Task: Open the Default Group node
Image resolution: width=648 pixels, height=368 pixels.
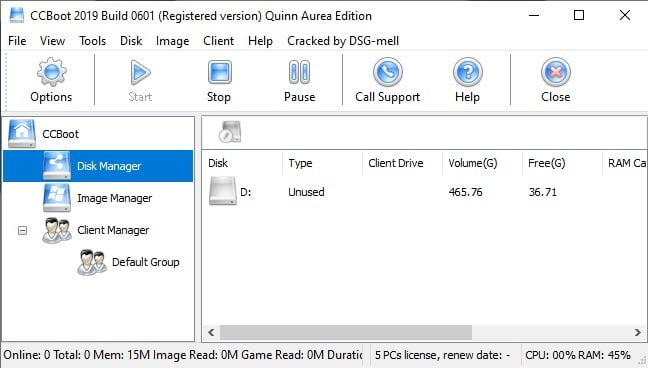Action: pos(145,262)
